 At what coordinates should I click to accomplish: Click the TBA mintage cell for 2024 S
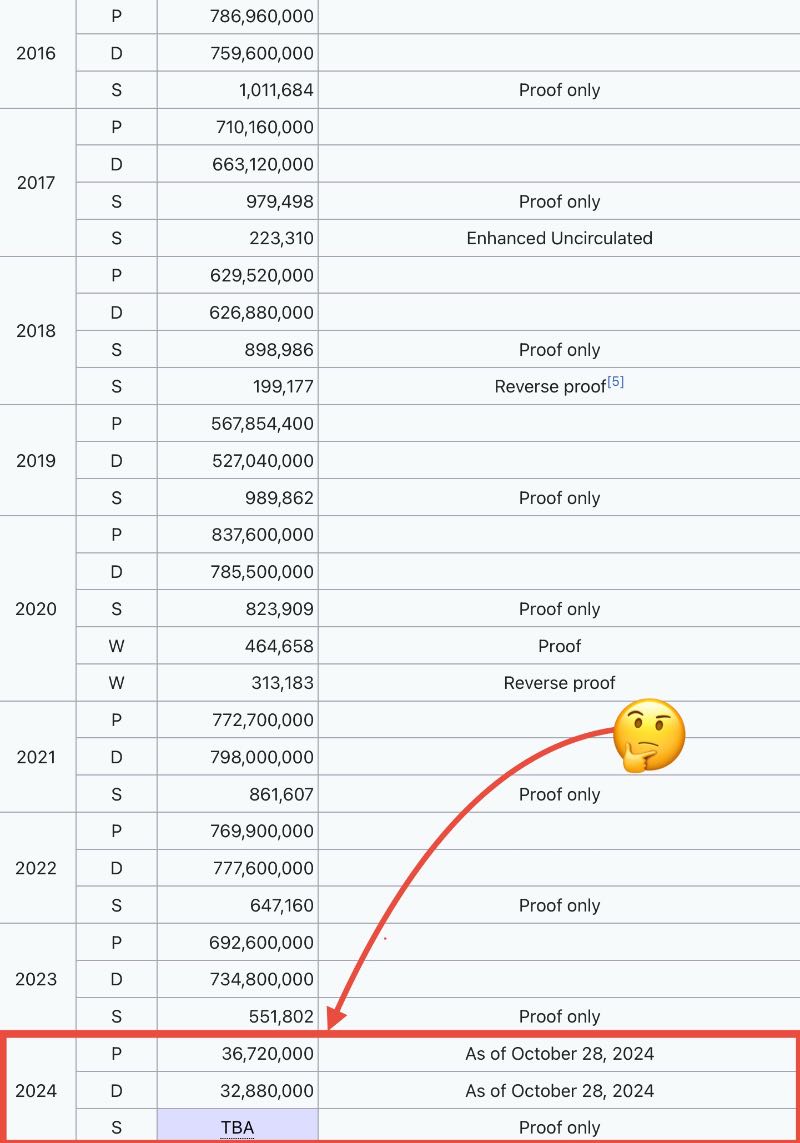tap(238, 1127)
